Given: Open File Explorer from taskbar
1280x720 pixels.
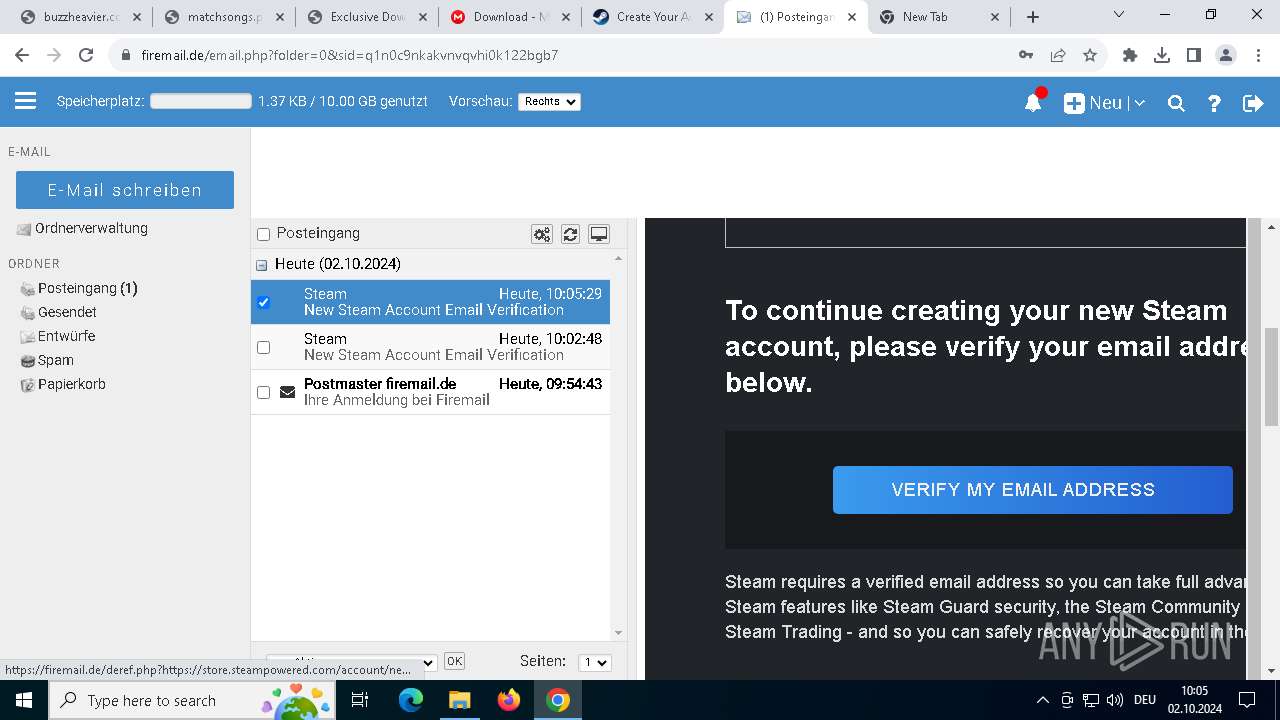Looking at the screenshot, I should coord(459,700).
